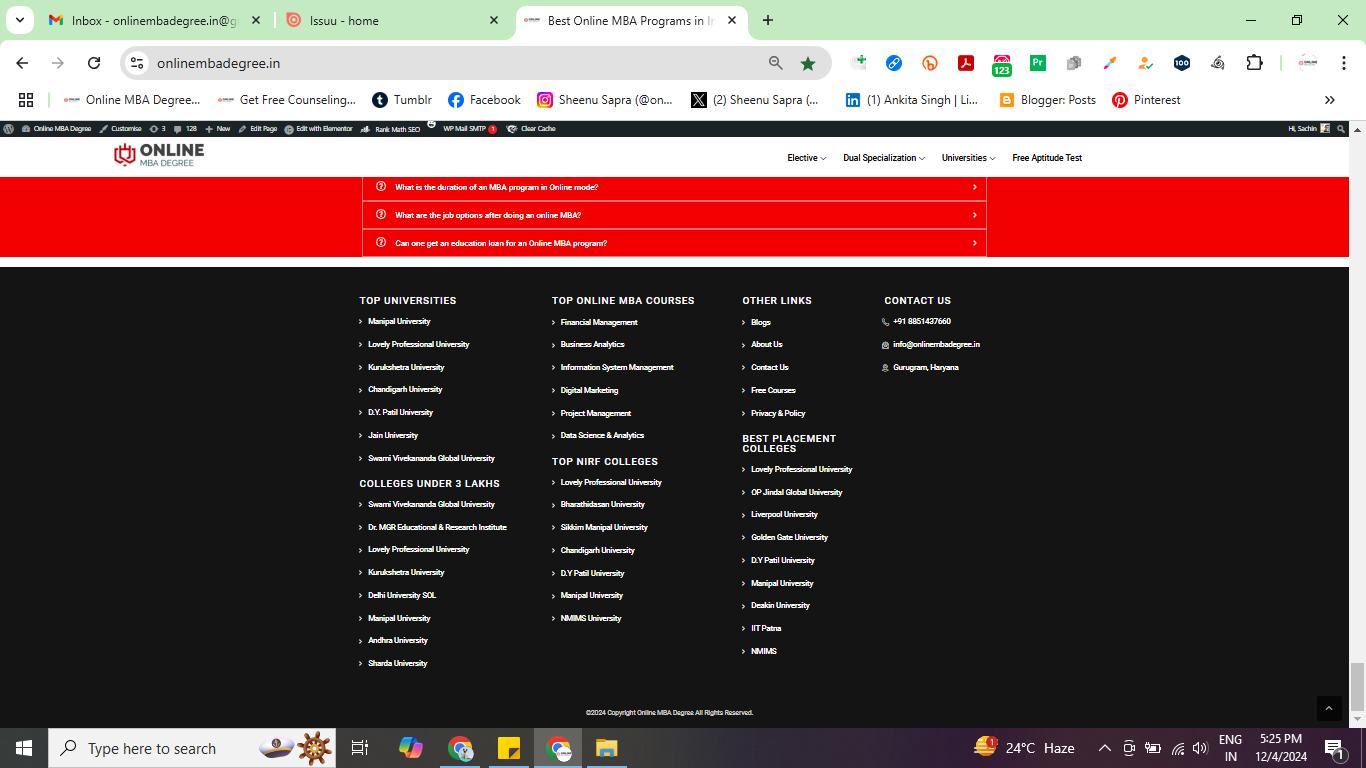Viewport: 1366px width, 768px height.
Task: Click the scroll-to-top arrow button
Action: click(x=1328, y=708)
